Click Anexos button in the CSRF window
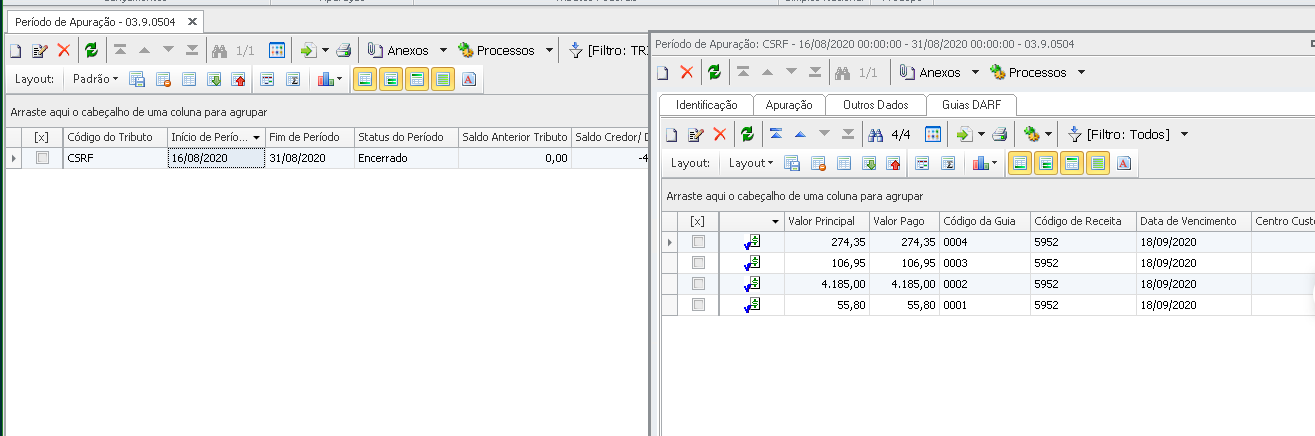1315x436 pixels. 930,72
